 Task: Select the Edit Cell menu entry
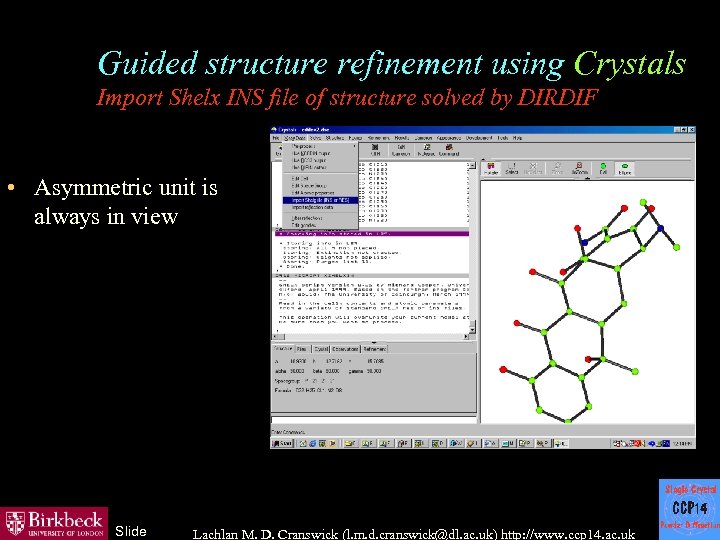click(321, 179)
